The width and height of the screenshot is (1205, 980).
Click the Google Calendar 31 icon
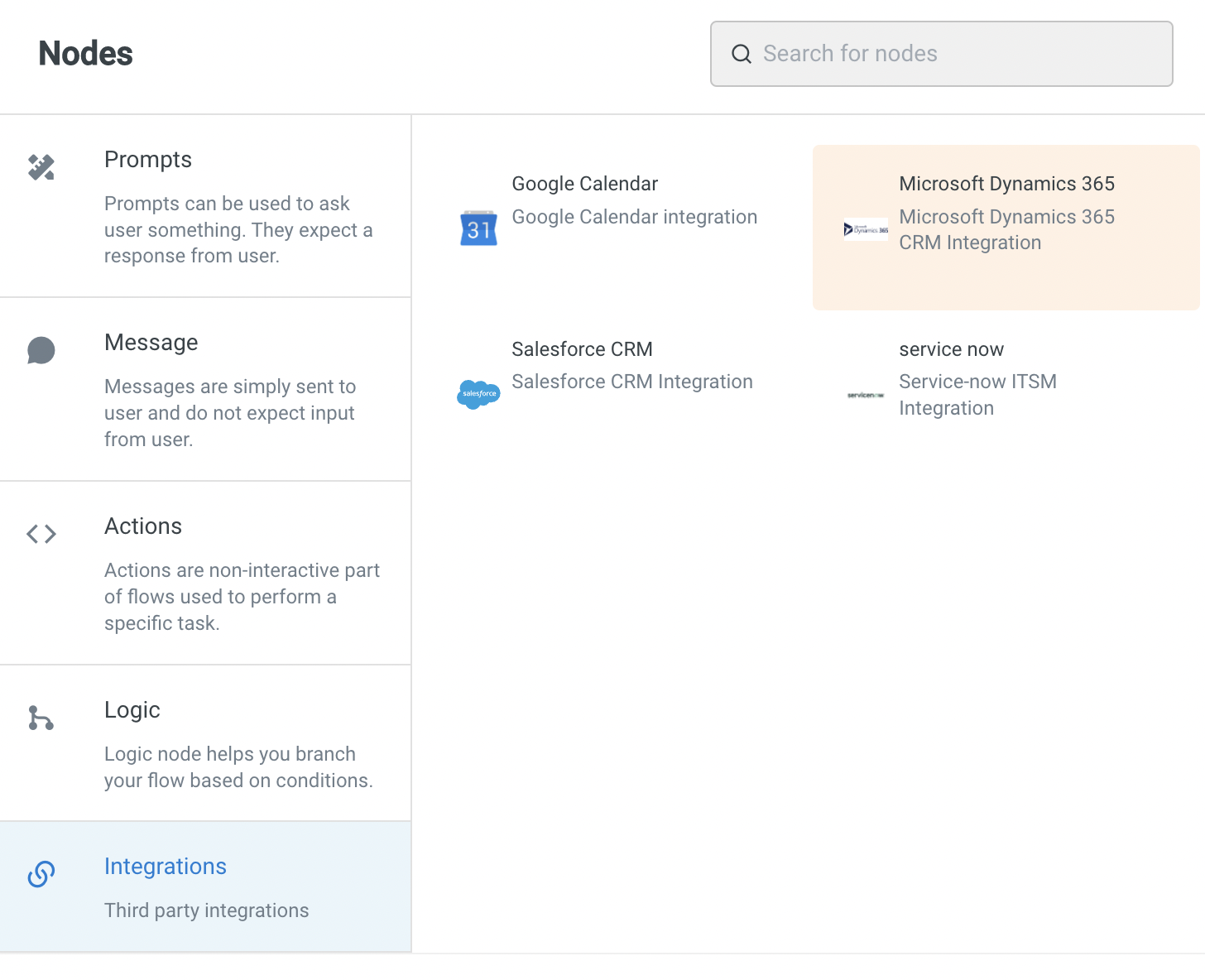click(x=478, y=228)
